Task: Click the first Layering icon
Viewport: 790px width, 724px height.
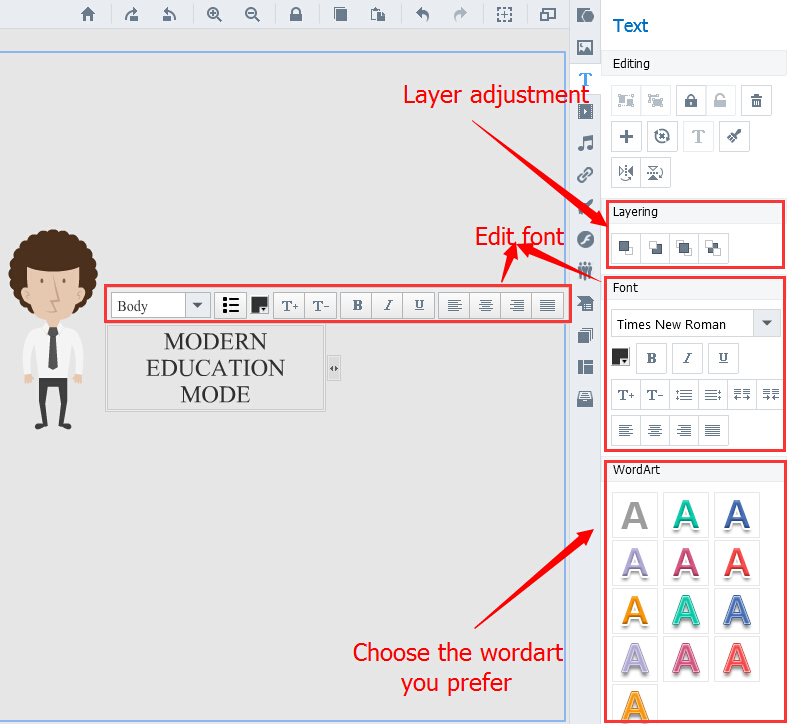Action: [626, 248]
